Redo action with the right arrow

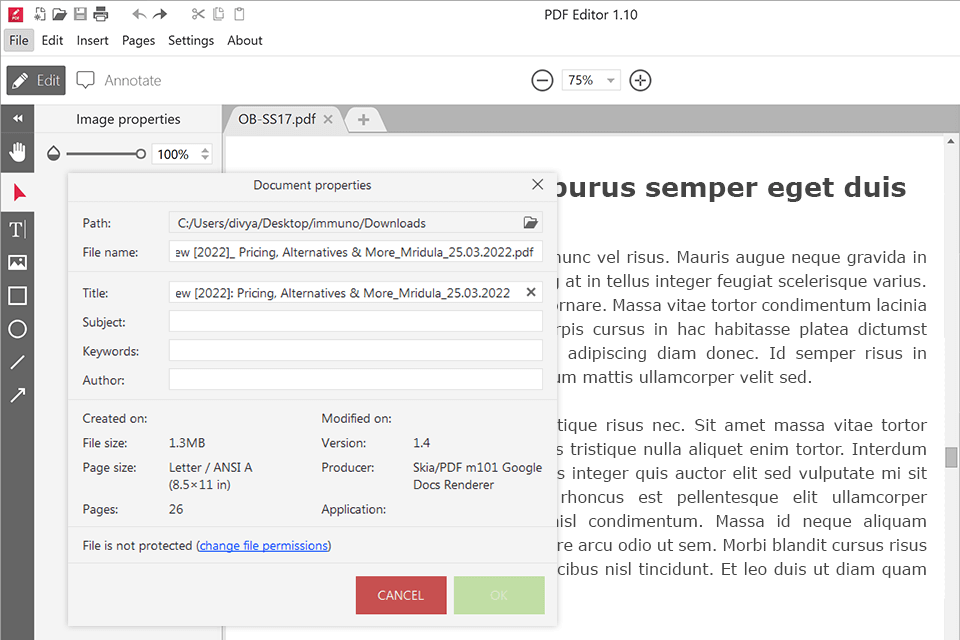click(160, 13)
